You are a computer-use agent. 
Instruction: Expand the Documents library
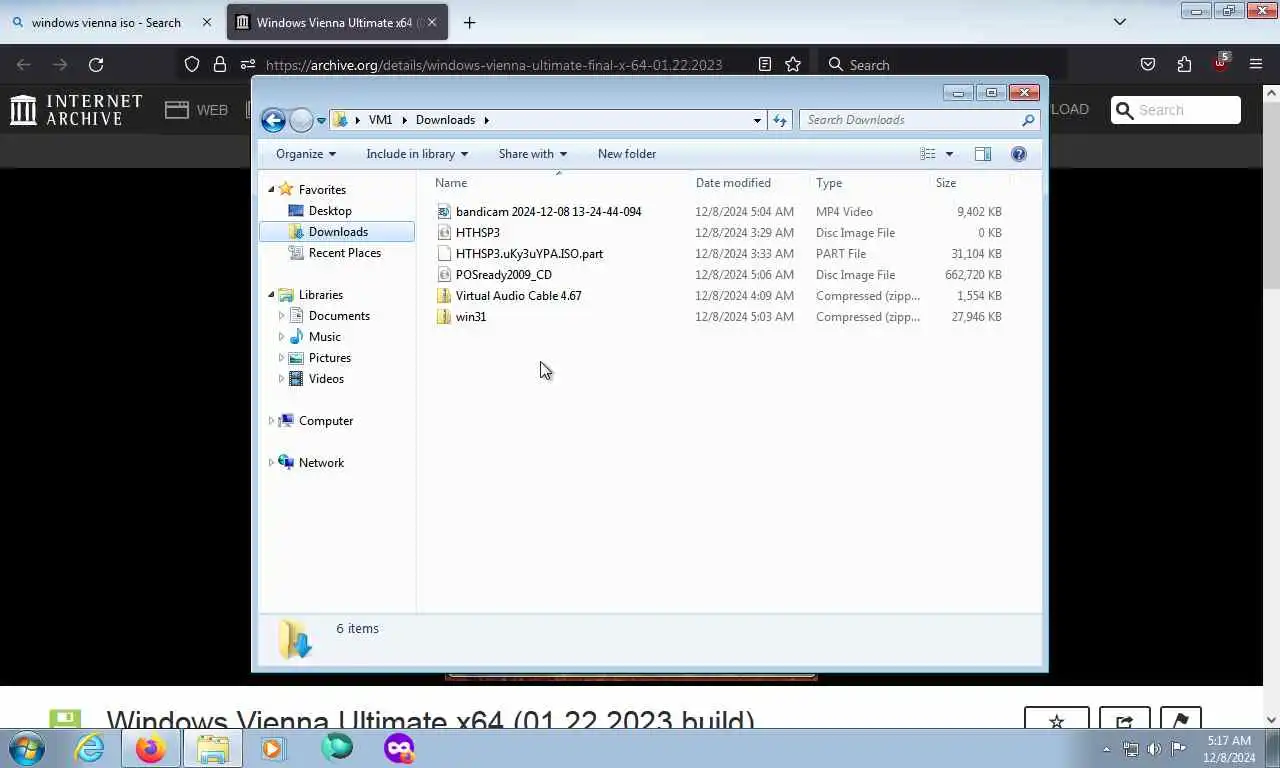(281, 316)
